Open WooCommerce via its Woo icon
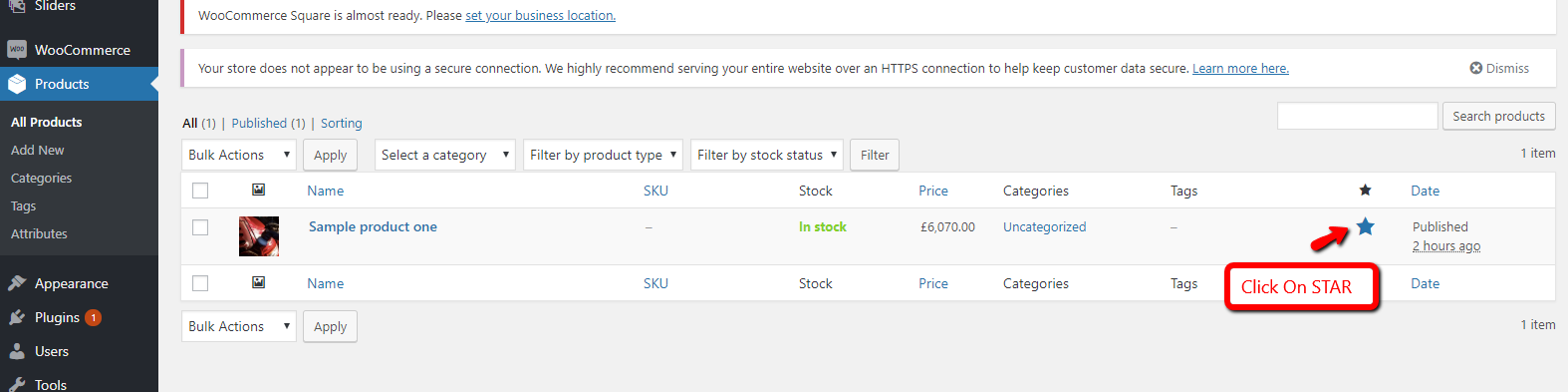Screen dimensions: 1568x392 17,50
